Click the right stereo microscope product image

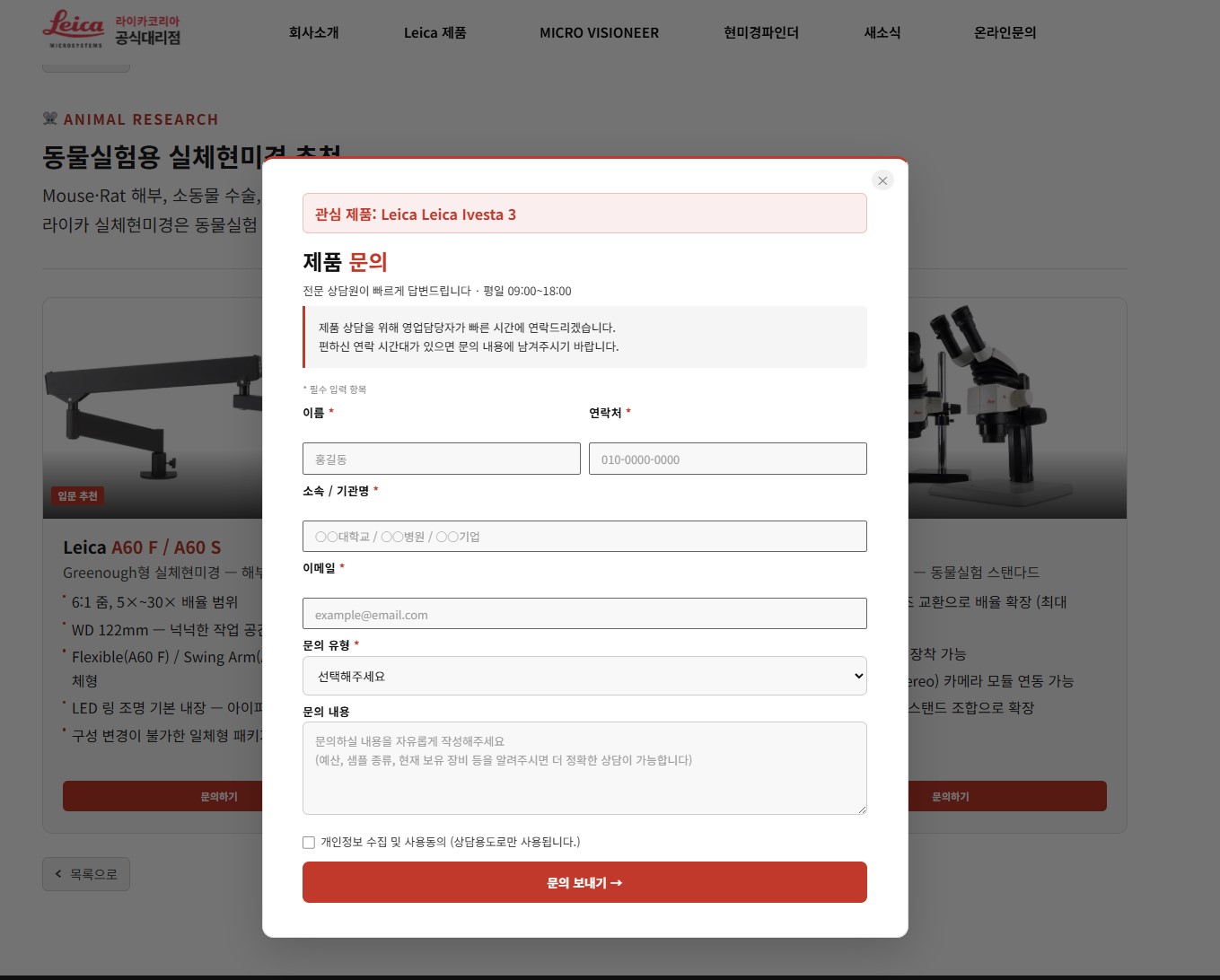click(x=1017, y=408)
